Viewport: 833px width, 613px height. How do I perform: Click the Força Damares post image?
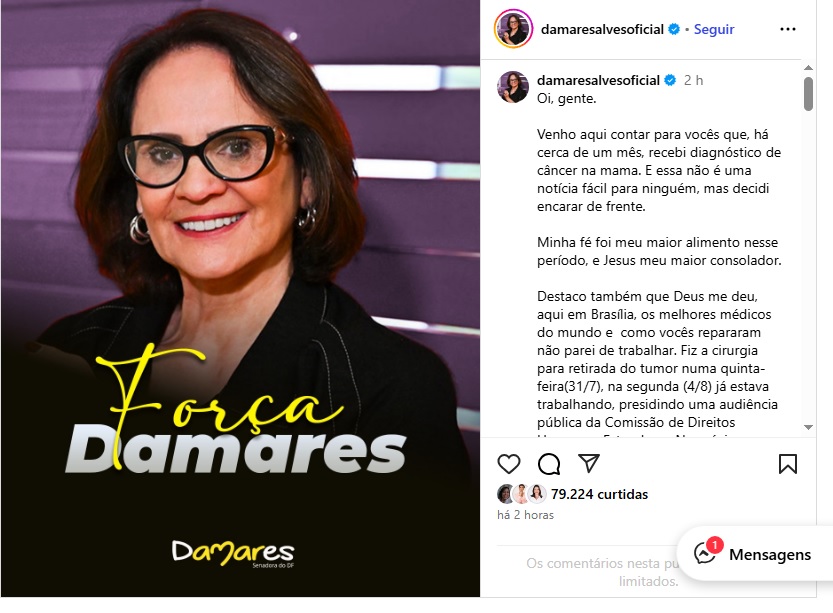(240, 299)
